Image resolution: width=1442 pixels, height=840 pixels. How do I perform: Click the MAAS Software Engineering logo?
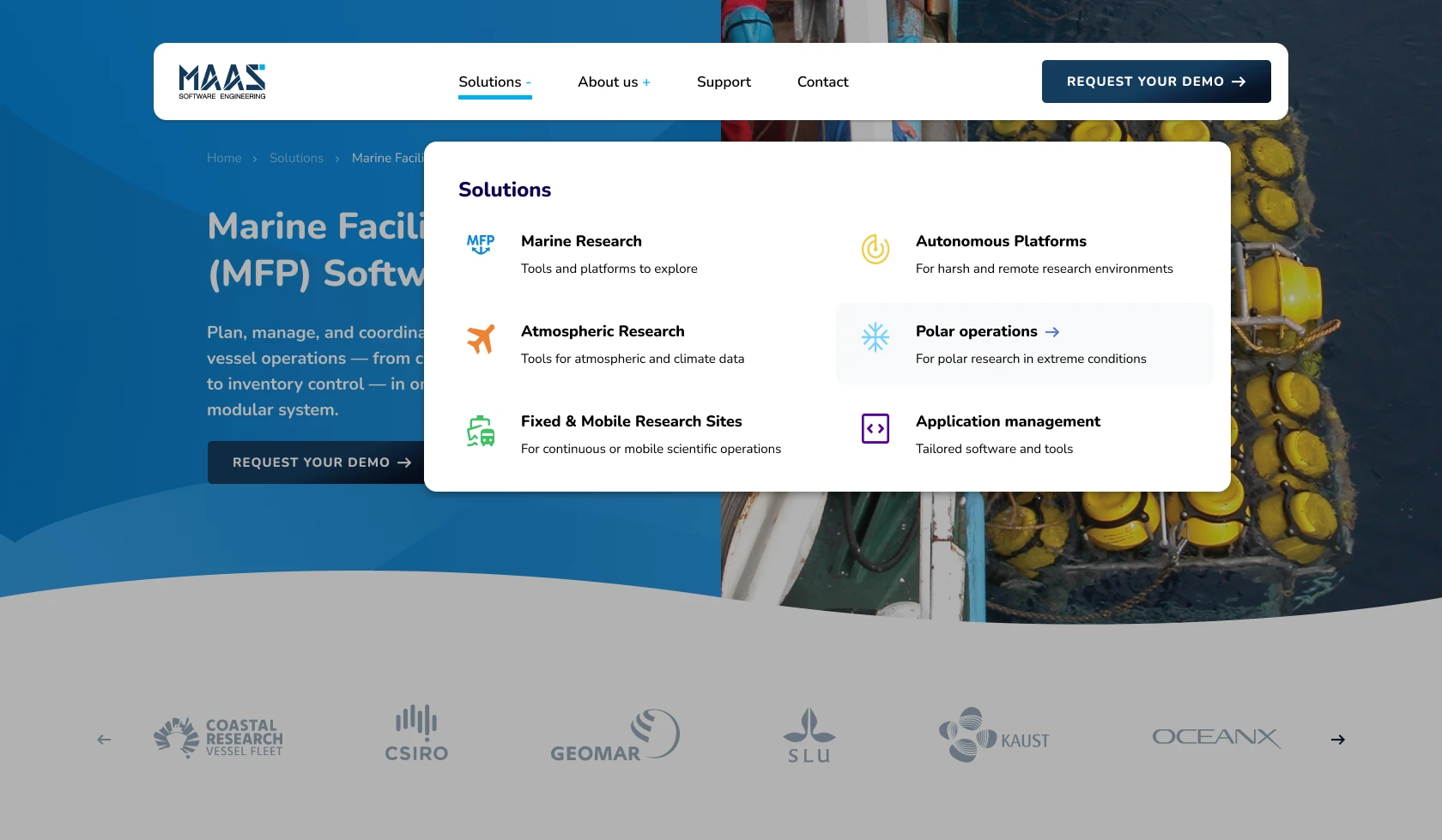[x=222, y=82]
